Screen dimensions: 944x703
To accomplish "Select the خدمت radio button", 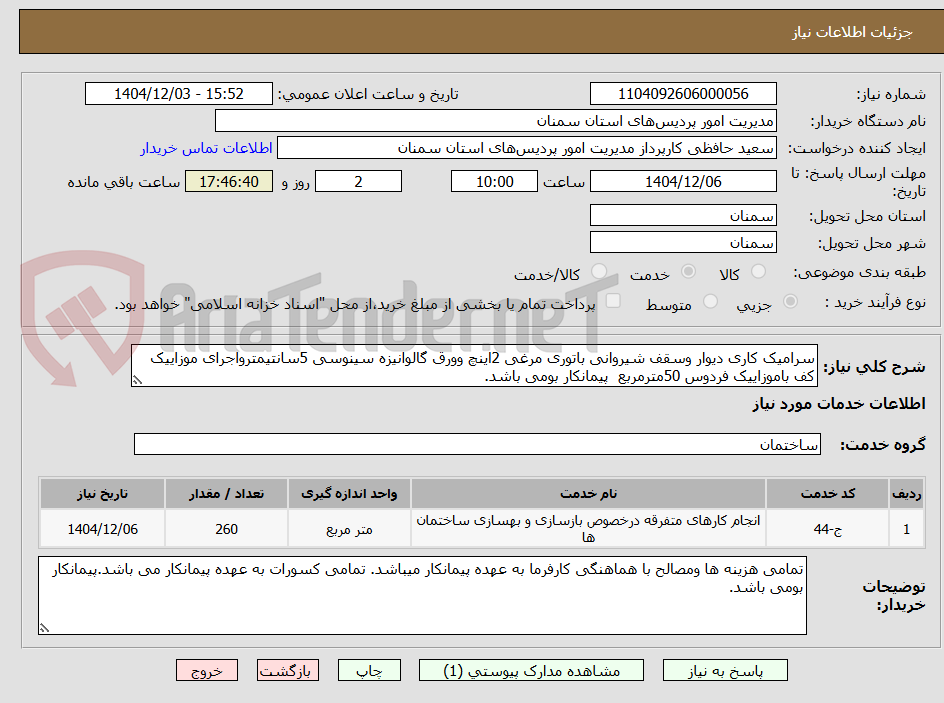I will click(688, 271).
